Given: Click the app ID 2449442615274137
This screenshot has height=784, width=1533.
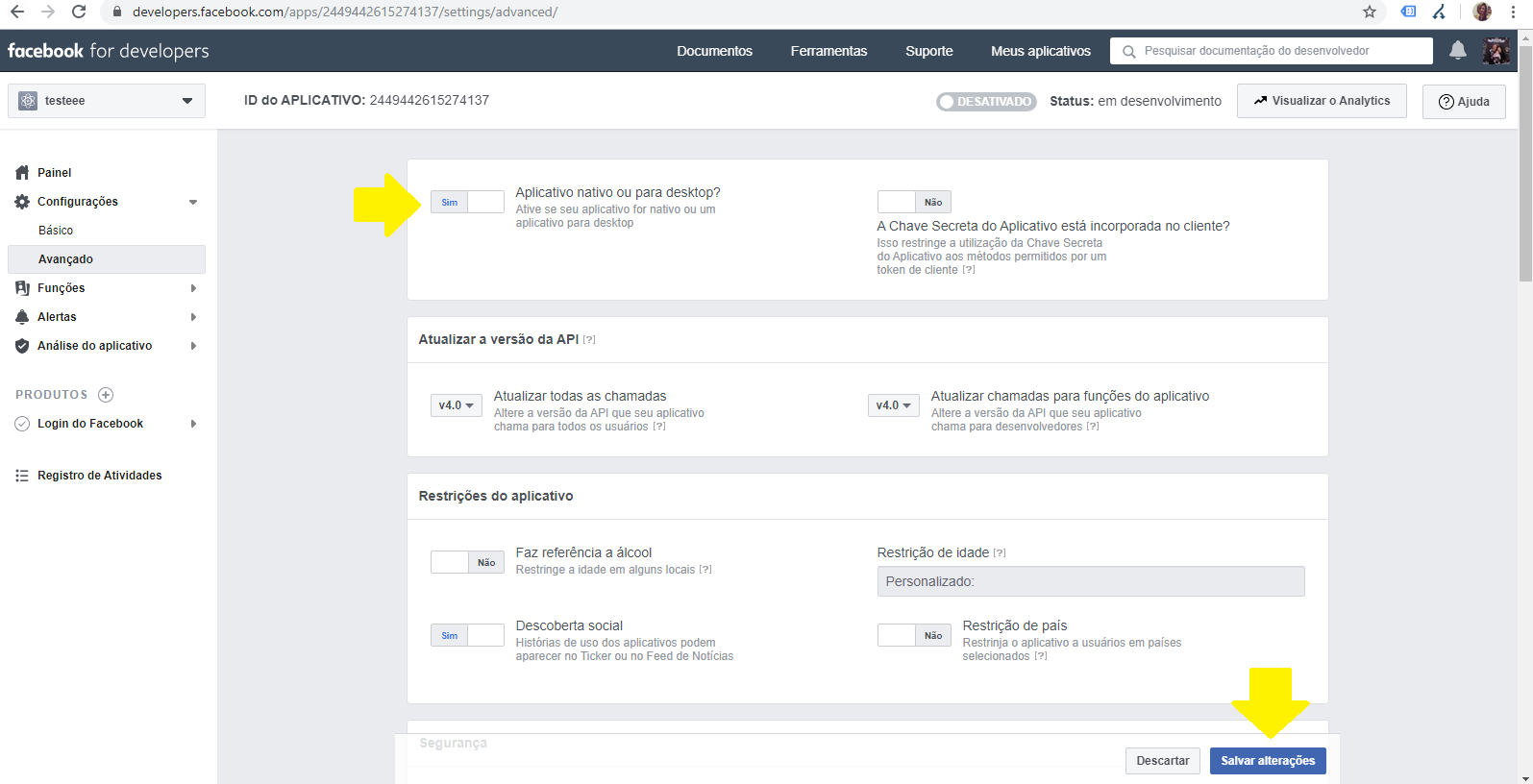Looking at the screenshot, I should tap(429, 100).
